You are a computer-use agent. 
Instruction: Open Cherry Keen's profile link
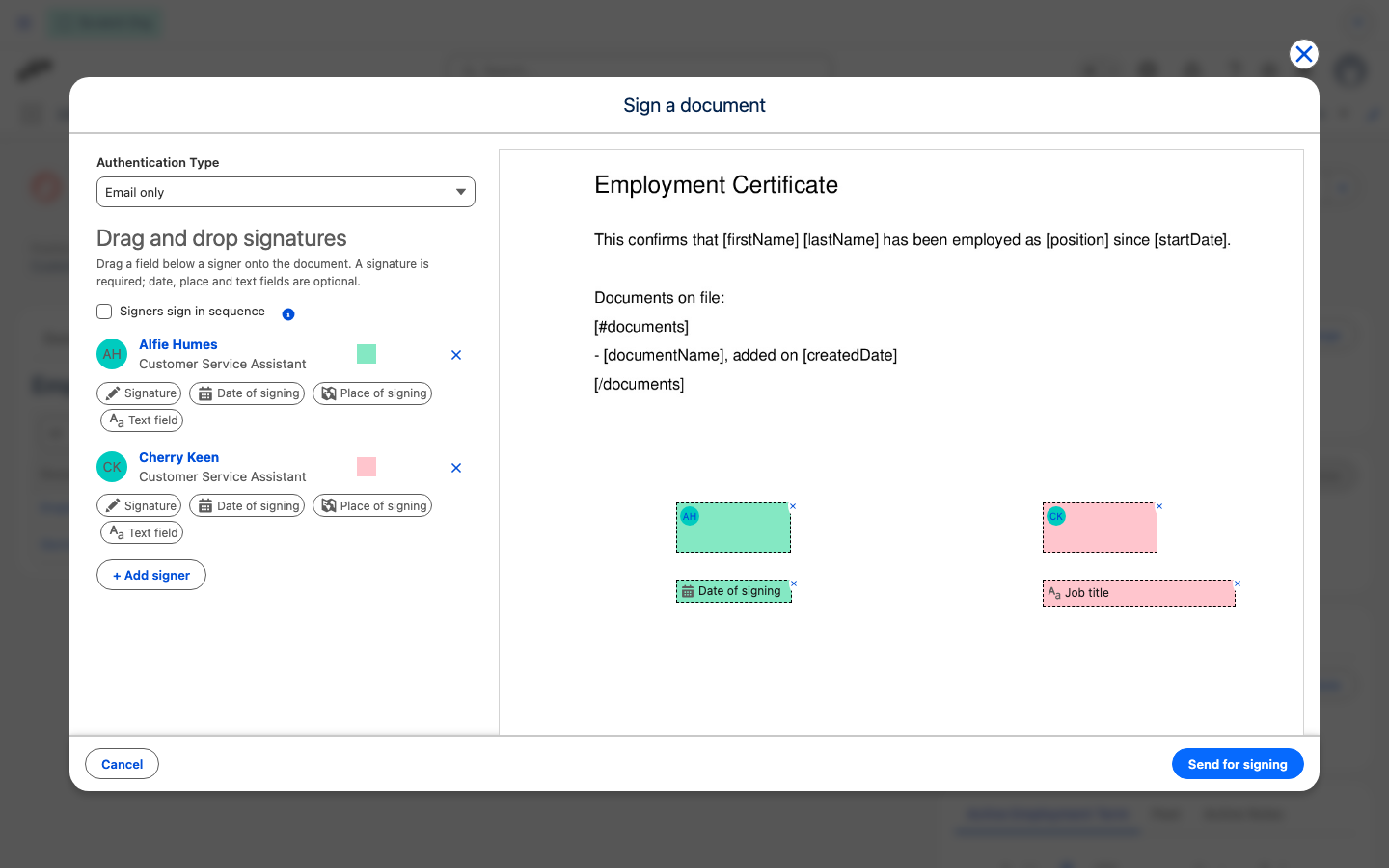pyautogui.click(x=178, y=457)
